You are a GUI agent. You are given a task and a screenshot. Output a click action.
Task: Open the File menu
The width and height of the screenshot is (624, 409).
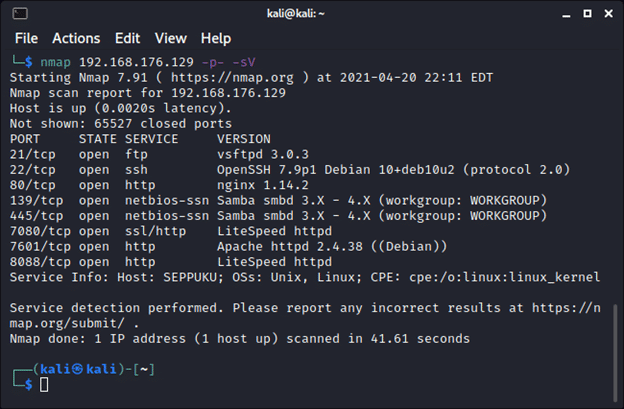click(x=26, y=38)
